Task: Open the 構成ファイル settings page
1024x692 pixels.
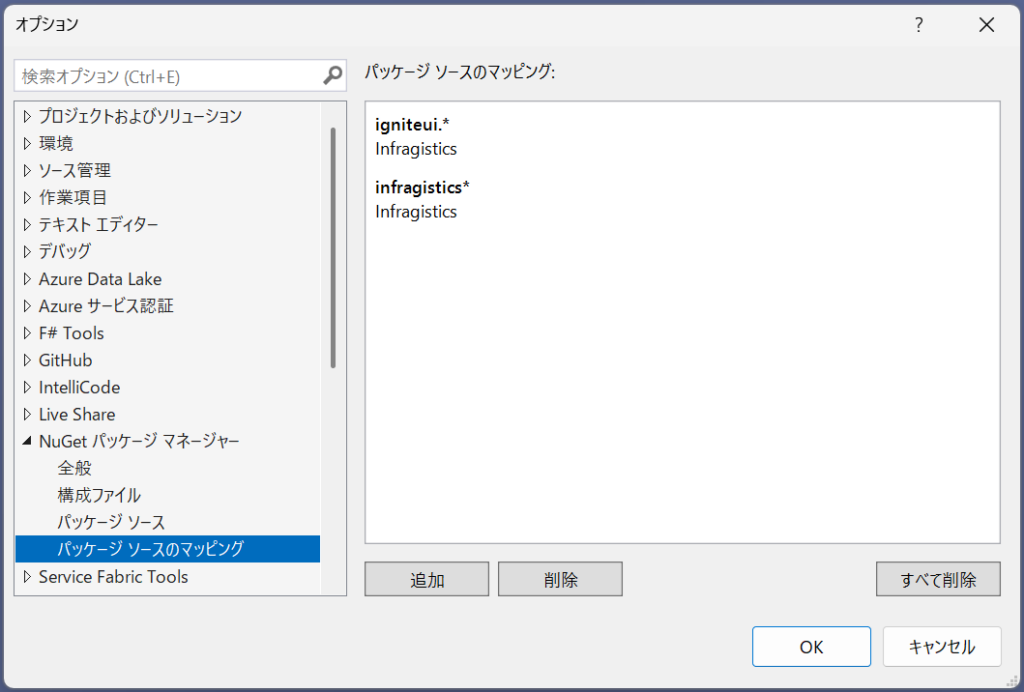Action: pos(99,495)
